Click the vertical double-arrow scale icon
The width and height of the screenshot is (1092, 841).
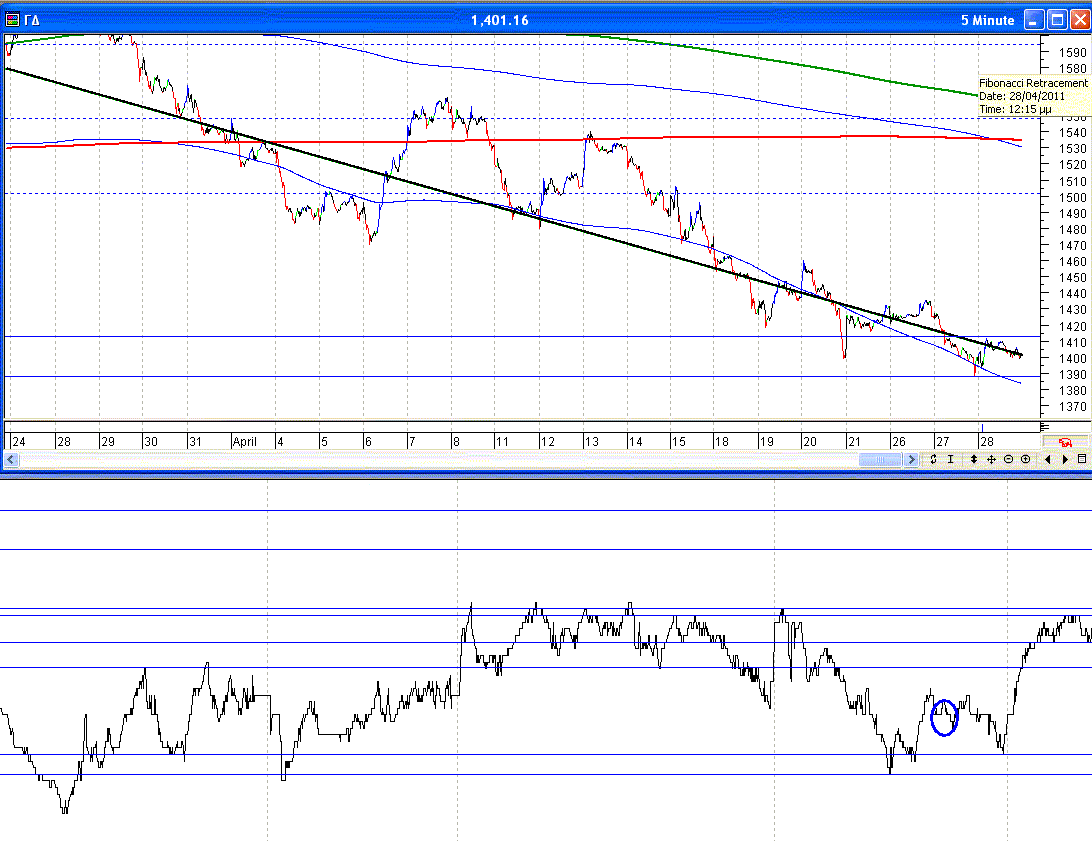click(974, 459)
